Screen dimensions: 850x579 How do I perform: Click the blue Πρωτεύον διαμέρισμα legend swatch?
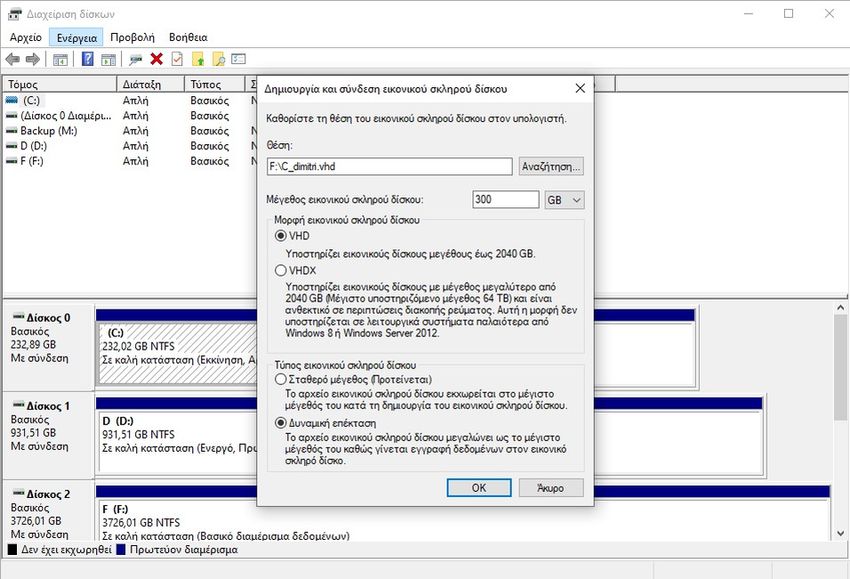[x=121, y=550]
